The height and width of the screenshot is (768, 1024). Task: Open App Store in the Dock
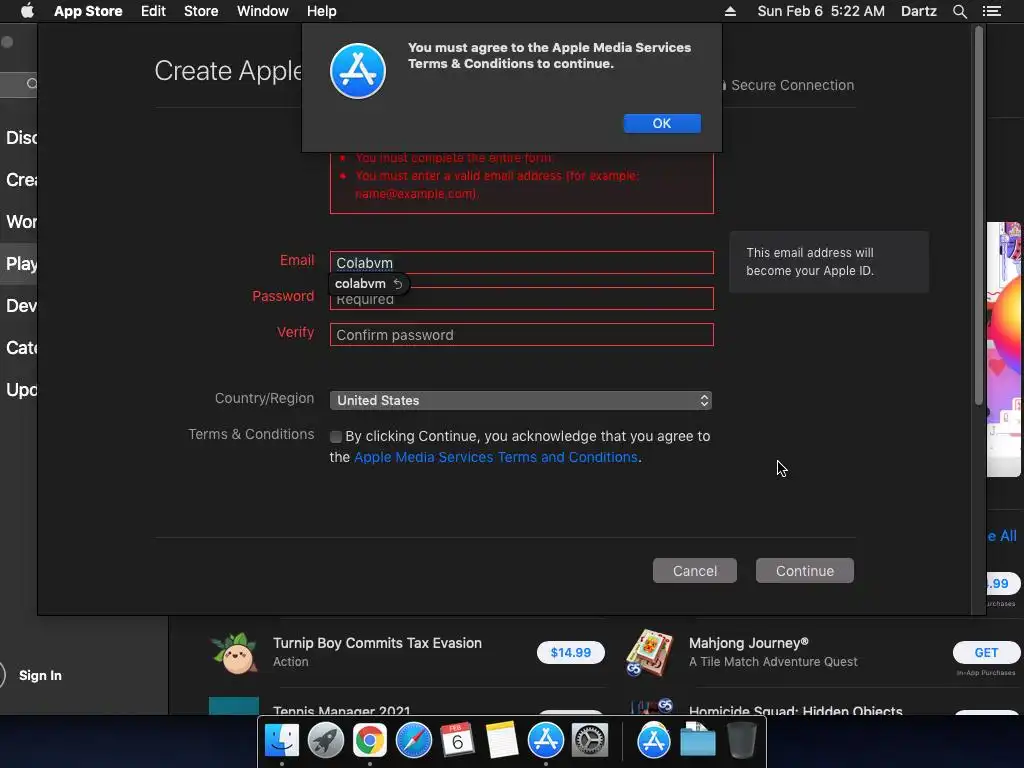545,741
